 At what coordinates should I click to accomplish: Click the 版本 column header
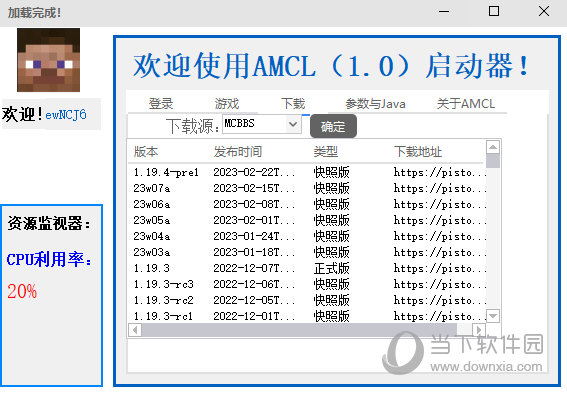(x=146, y=152)
